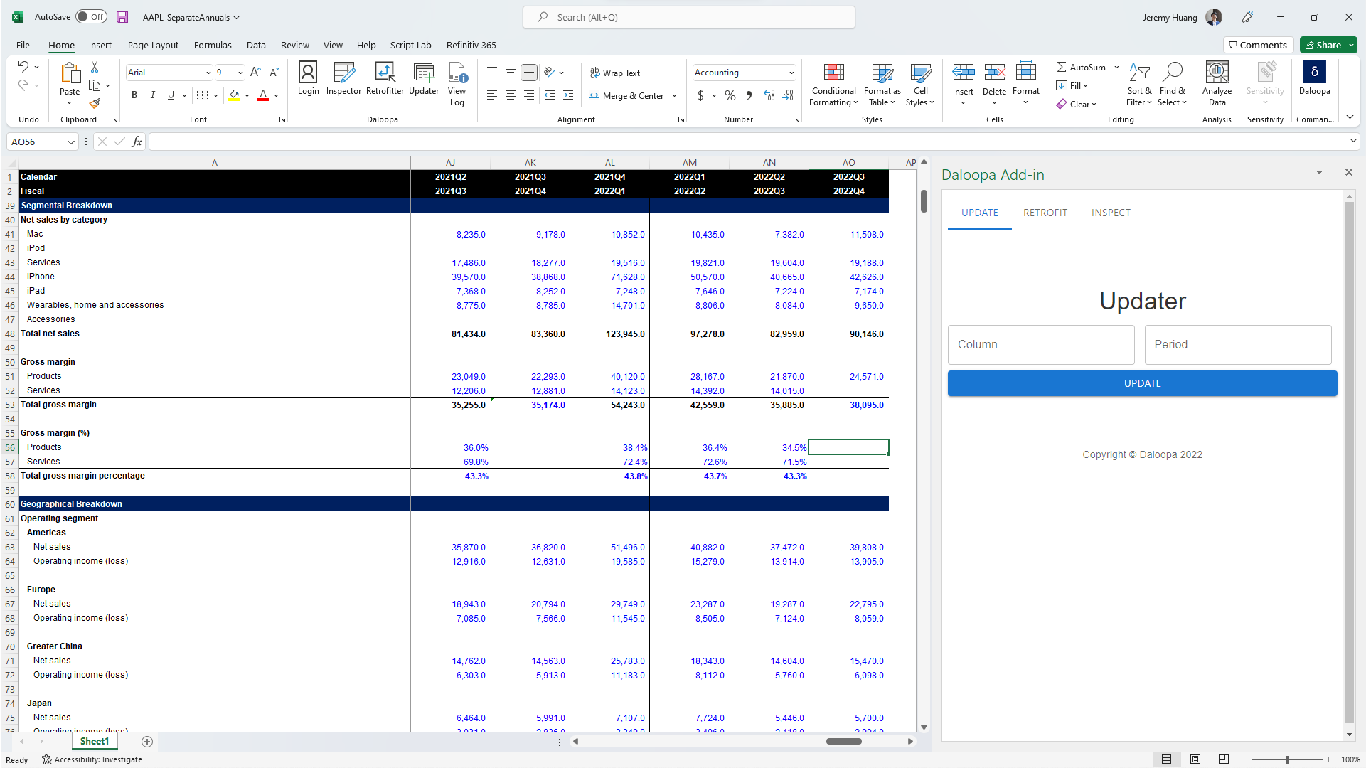
Task: Toggle top vertical alignment
Action: pos(491,72)
